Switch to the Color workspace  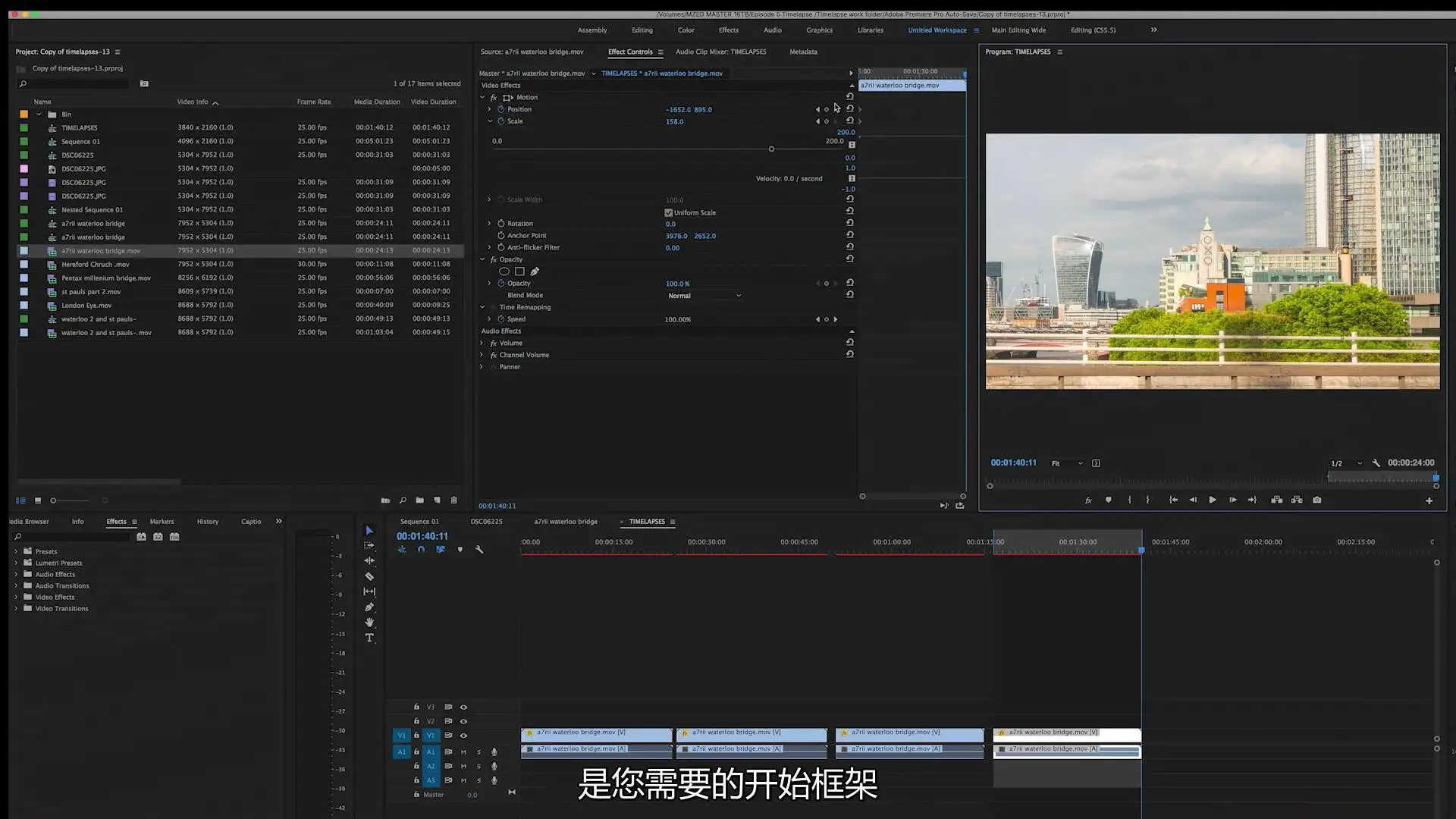686,30
